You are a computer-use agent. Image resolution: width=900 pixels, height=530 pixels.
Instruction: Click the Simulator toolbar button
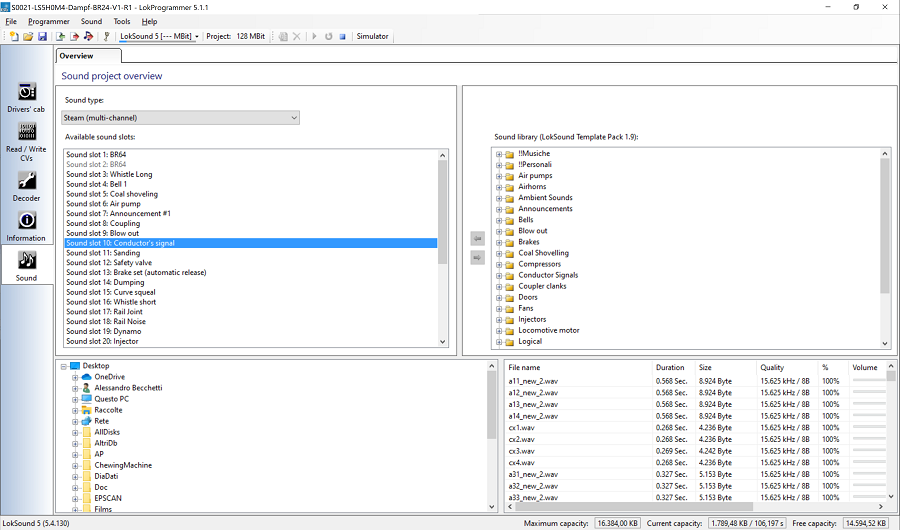[x=373, y=37]
